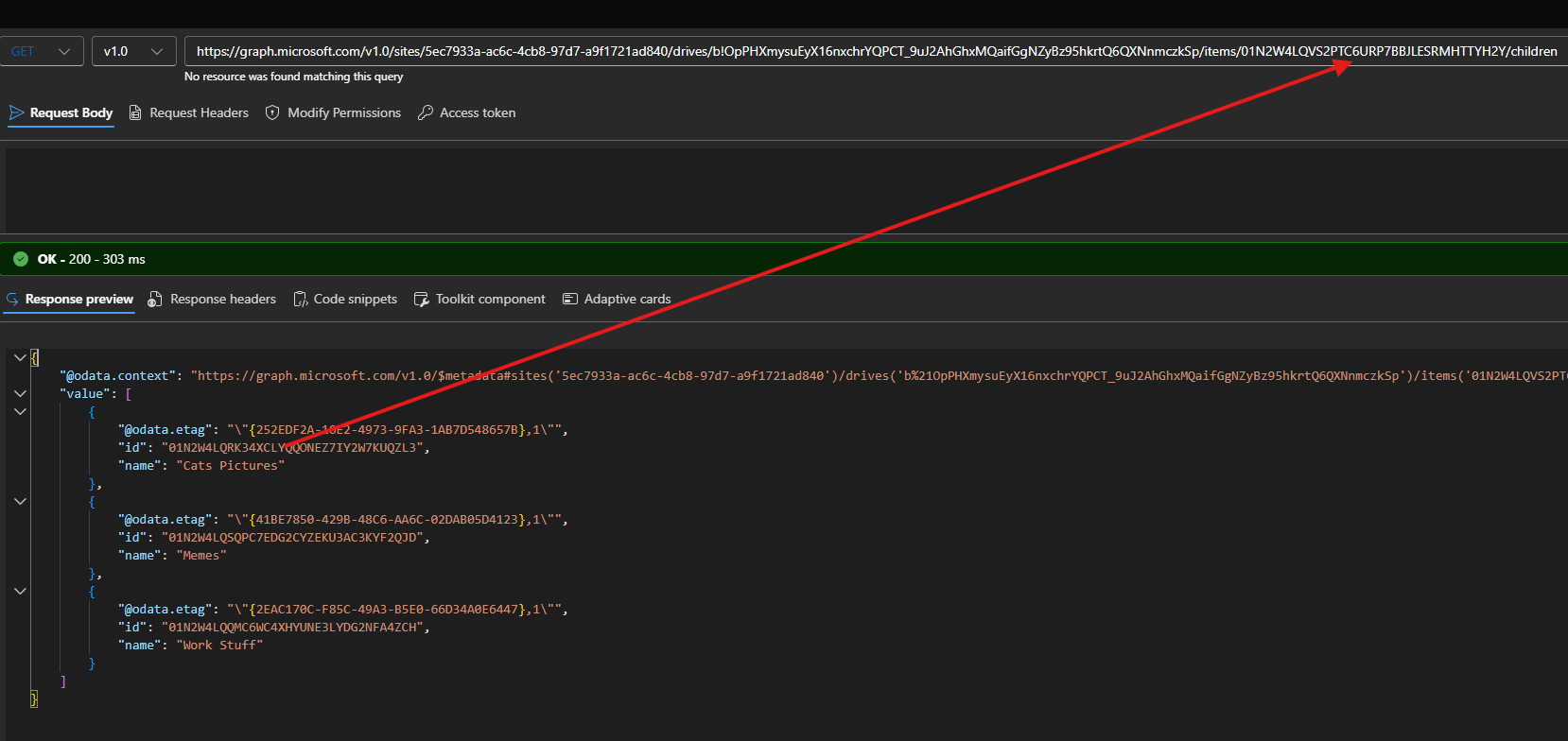This screenshot has width=1568, height=741.
Task: Click the Toolkit component icon
Action: coord(422,299)
